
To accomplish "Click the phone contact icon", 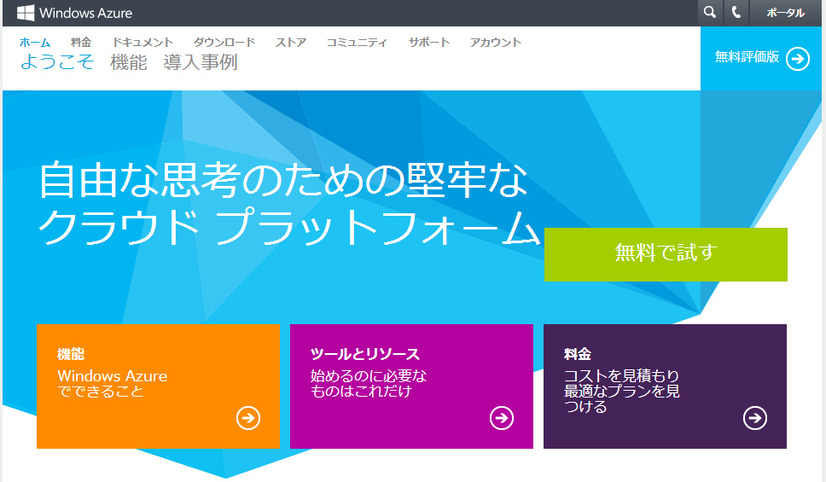I will click(736, 13).
